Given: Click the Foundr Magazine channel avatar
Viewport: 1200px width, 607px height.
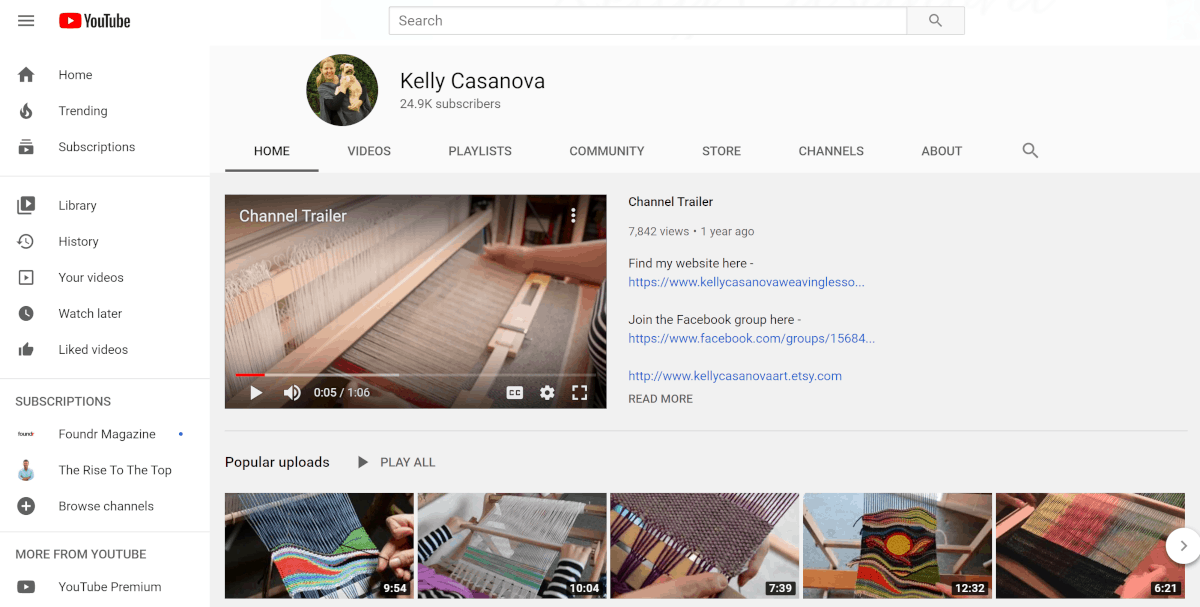Looking at the screenshot, I should [x=26, y=434].
